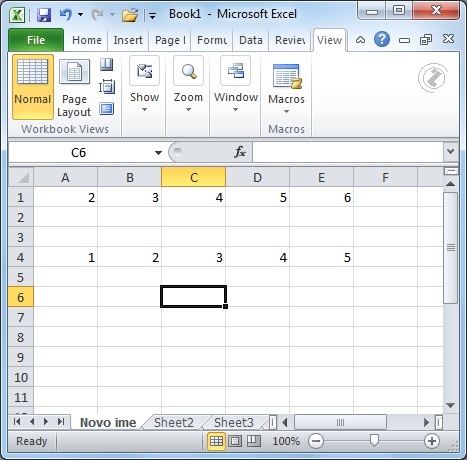Open the Macros dropdown menu
The width and height of the screenshot is (467, 460).
tap(286, 88)
